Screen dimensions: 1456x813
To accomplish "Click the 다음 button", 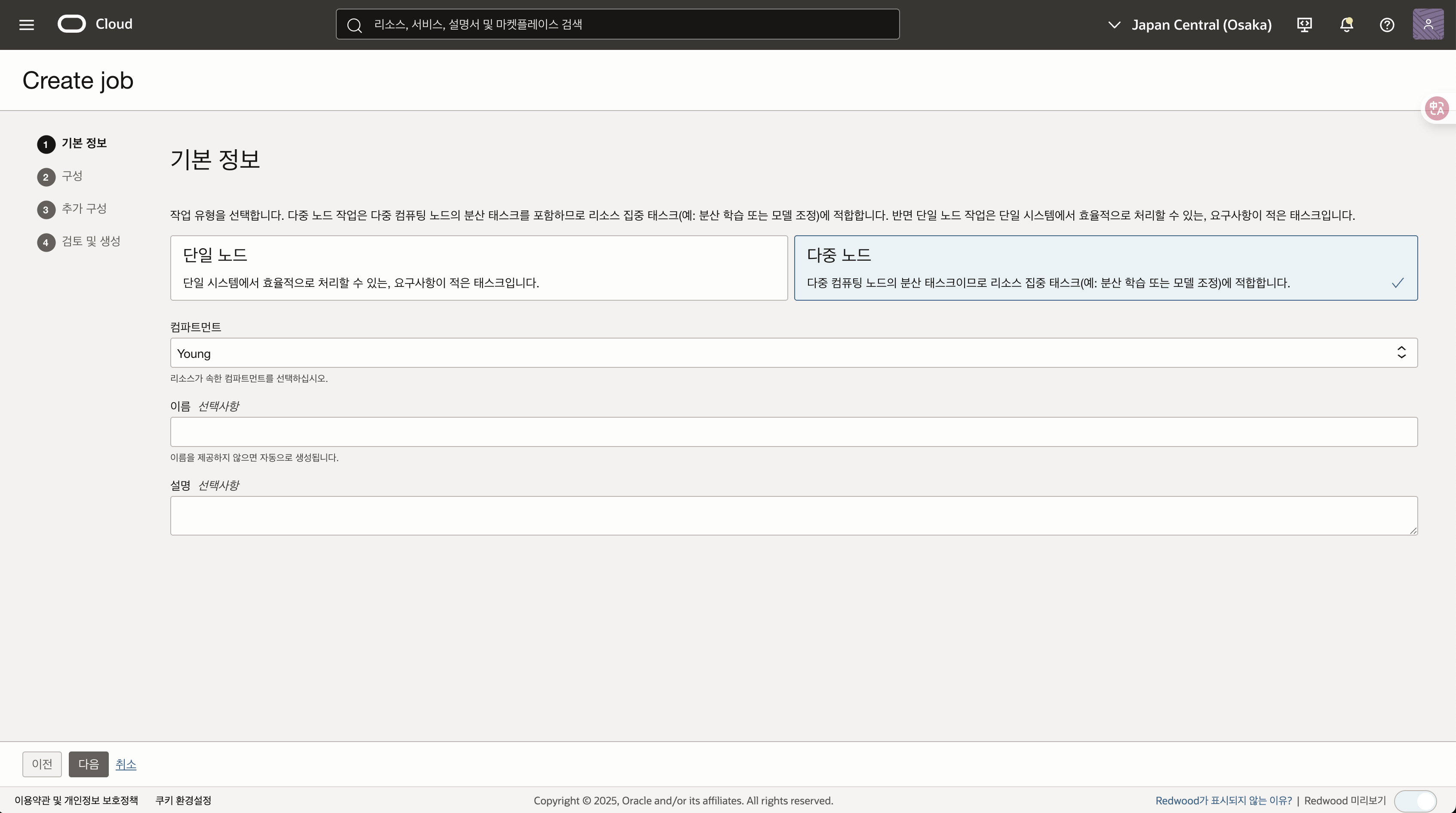I will click(x=88, y=764).
